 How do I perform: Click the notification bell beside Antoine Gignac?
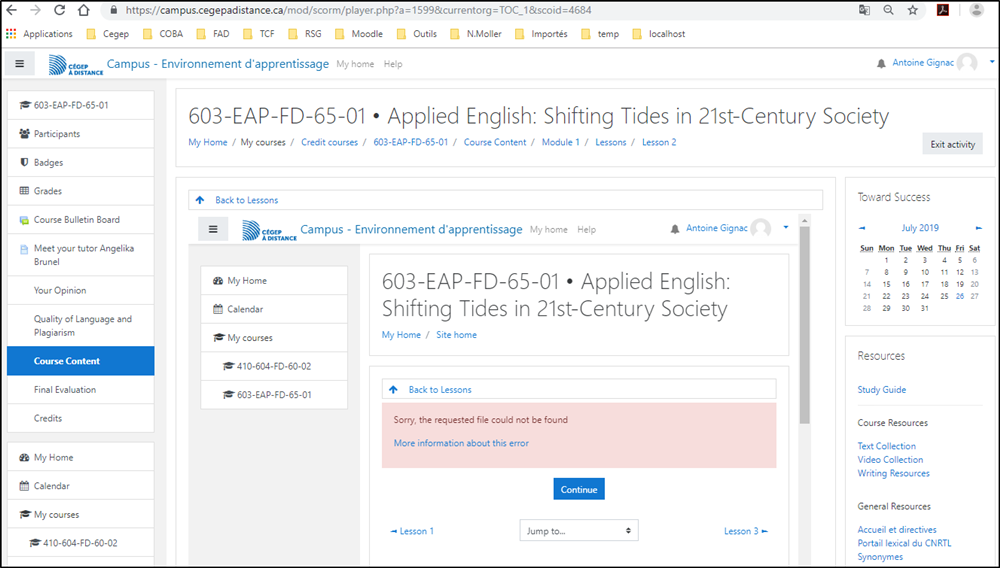coord(881,64)
